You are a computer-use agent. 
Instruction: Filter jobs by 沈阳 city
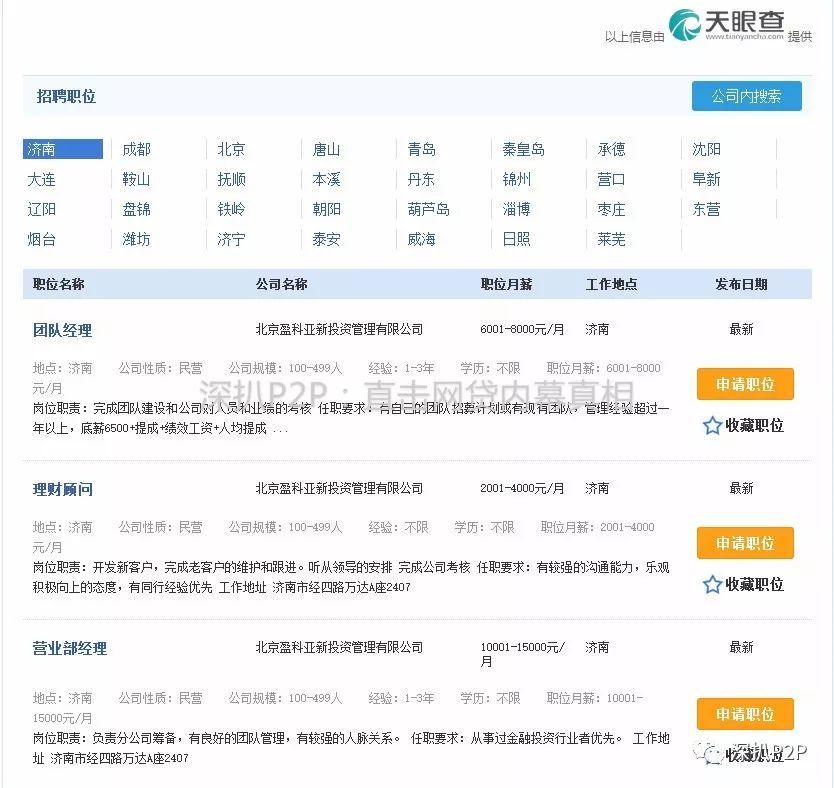(x=706, y=149)
